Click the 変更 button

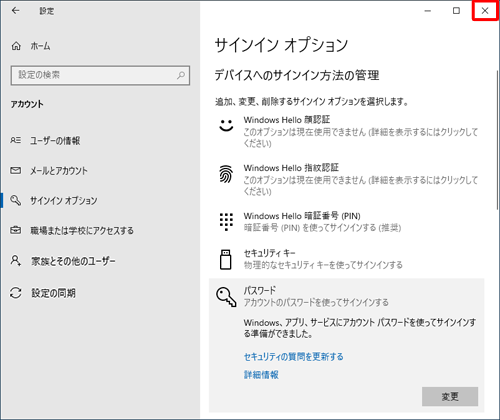(450, 397)
